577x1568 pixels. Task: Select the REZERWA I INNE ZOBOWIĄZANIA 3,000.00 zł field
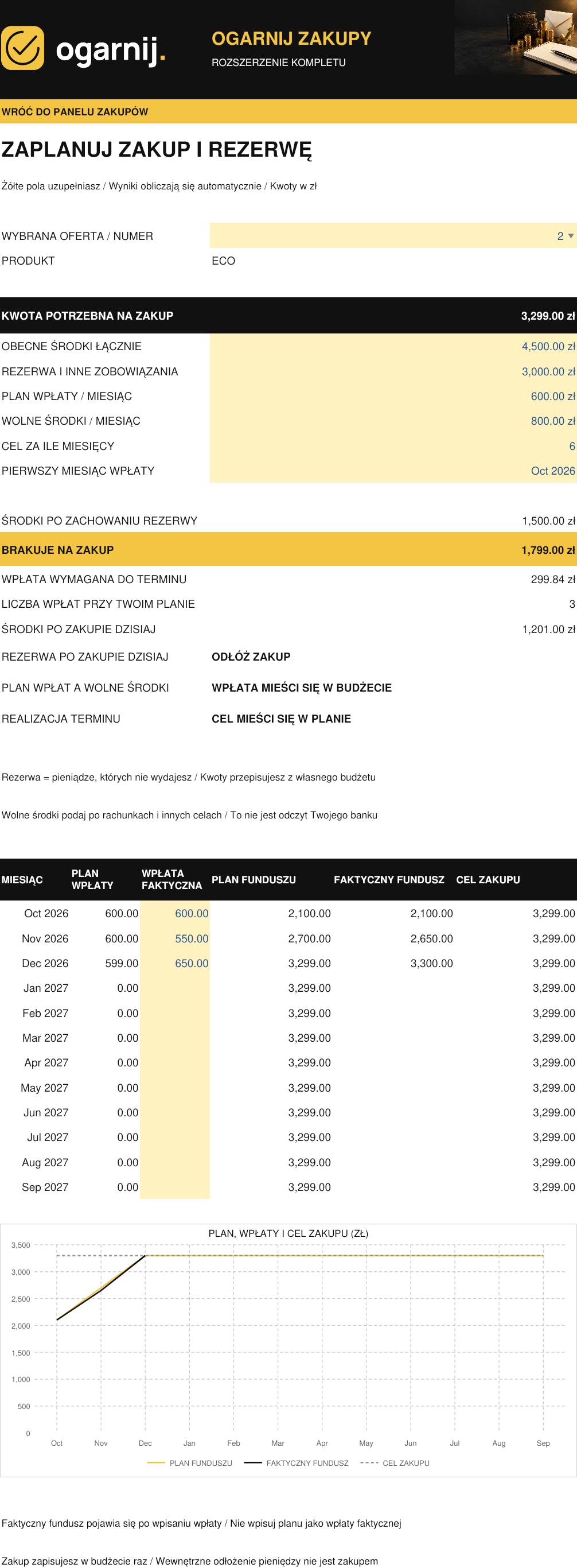[393, 371]
